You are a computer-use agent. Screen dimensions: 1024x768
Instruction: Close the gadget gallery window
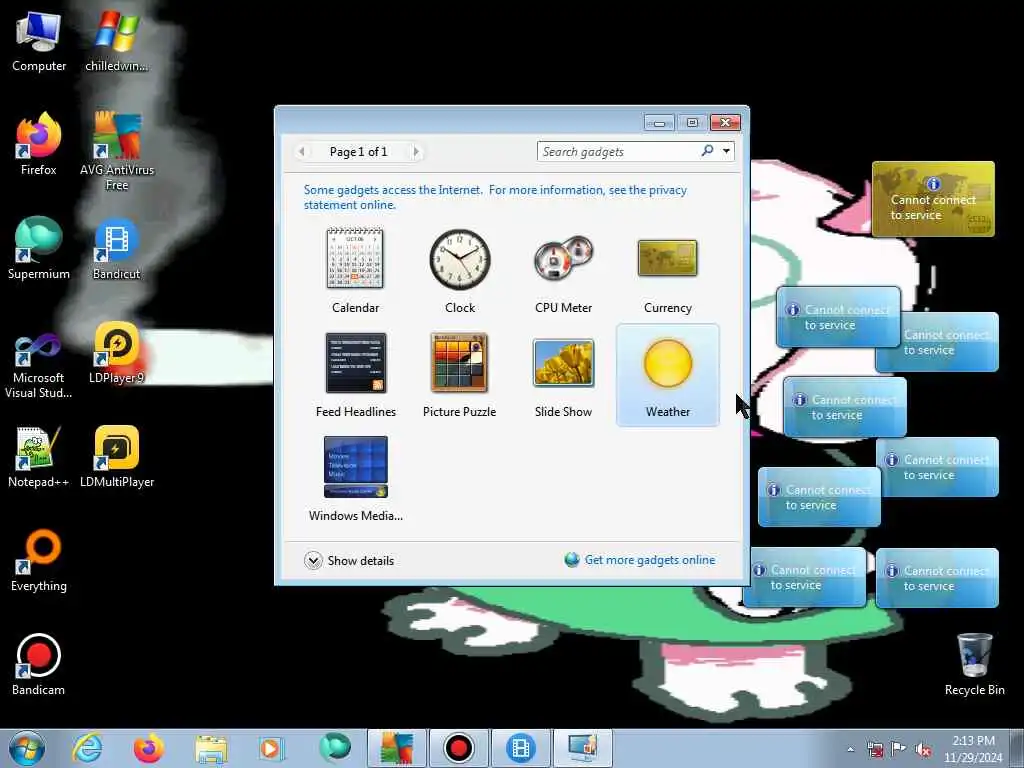[x=726, y=123]
